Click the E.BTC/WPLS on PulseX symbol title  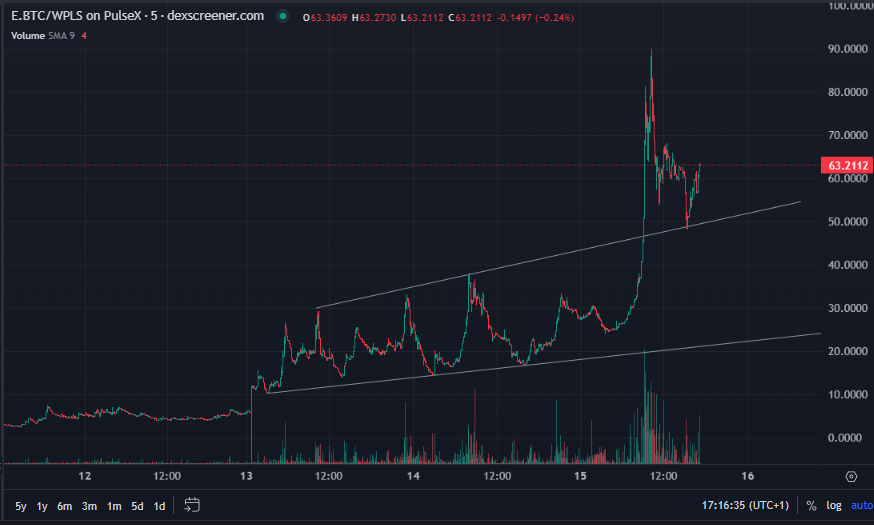click(x=138, y=16)
